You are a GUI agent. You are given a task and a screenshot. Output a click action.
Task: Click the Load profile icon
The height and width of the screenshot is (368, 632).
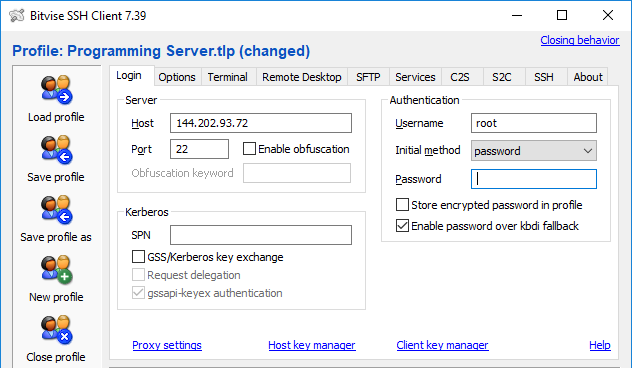coord(56,89)
